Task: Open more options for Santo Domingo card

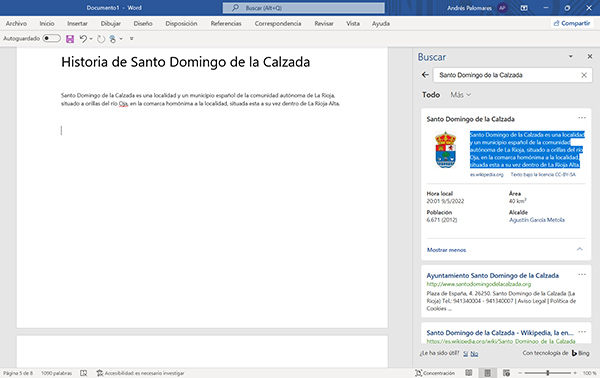Action: [x=582, y=118]
